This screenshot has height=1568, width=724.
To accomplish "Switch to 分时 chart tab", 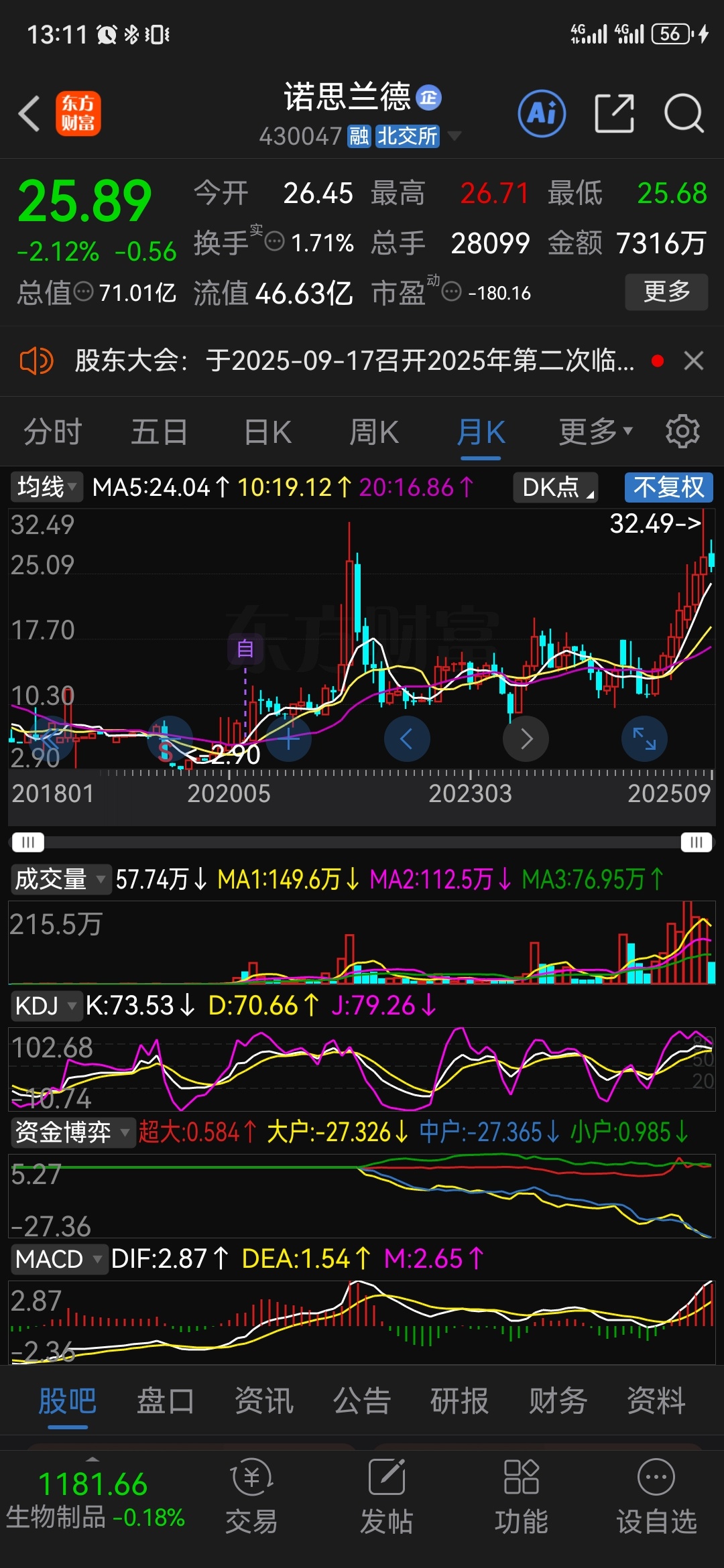I will (x=52, y=432).
